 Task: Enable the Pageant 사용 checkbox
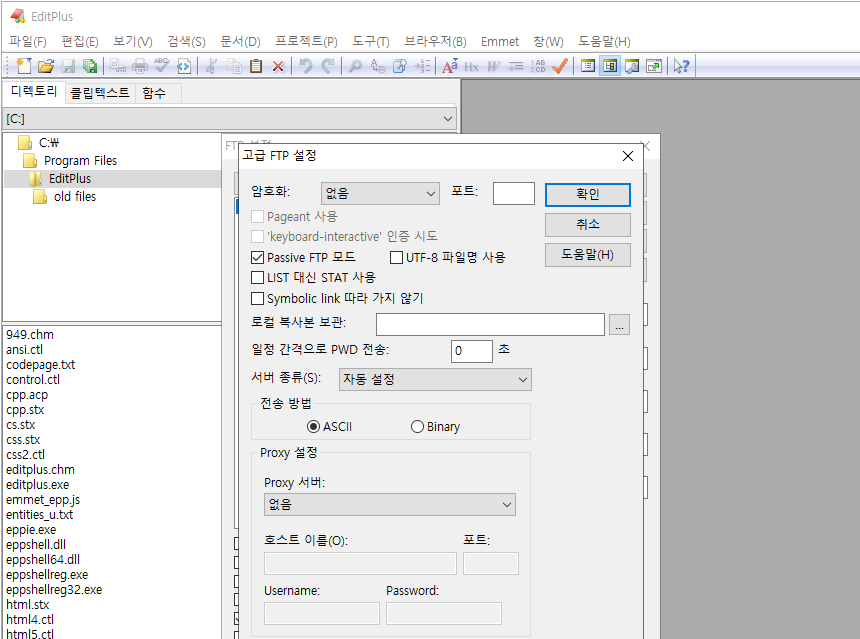pyautogui.click(x=257, y=216)
